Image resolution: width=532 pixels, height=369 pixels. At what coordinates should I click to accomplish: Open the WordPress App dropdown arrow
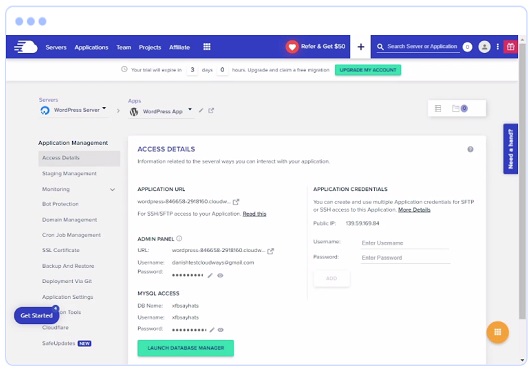pos(190,109)
